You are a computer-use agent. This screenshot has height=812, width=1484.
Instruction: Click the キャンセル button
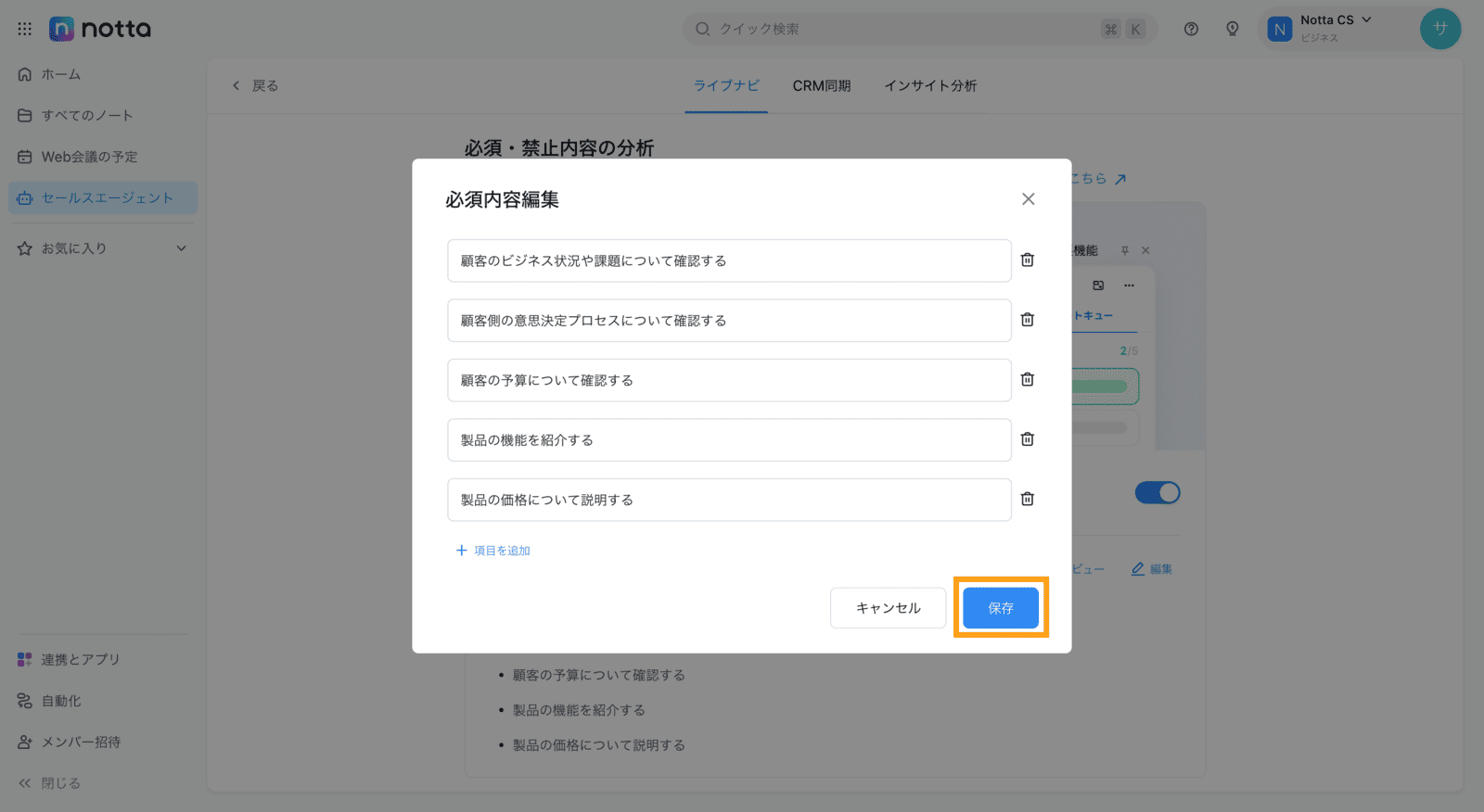(888, 608)
